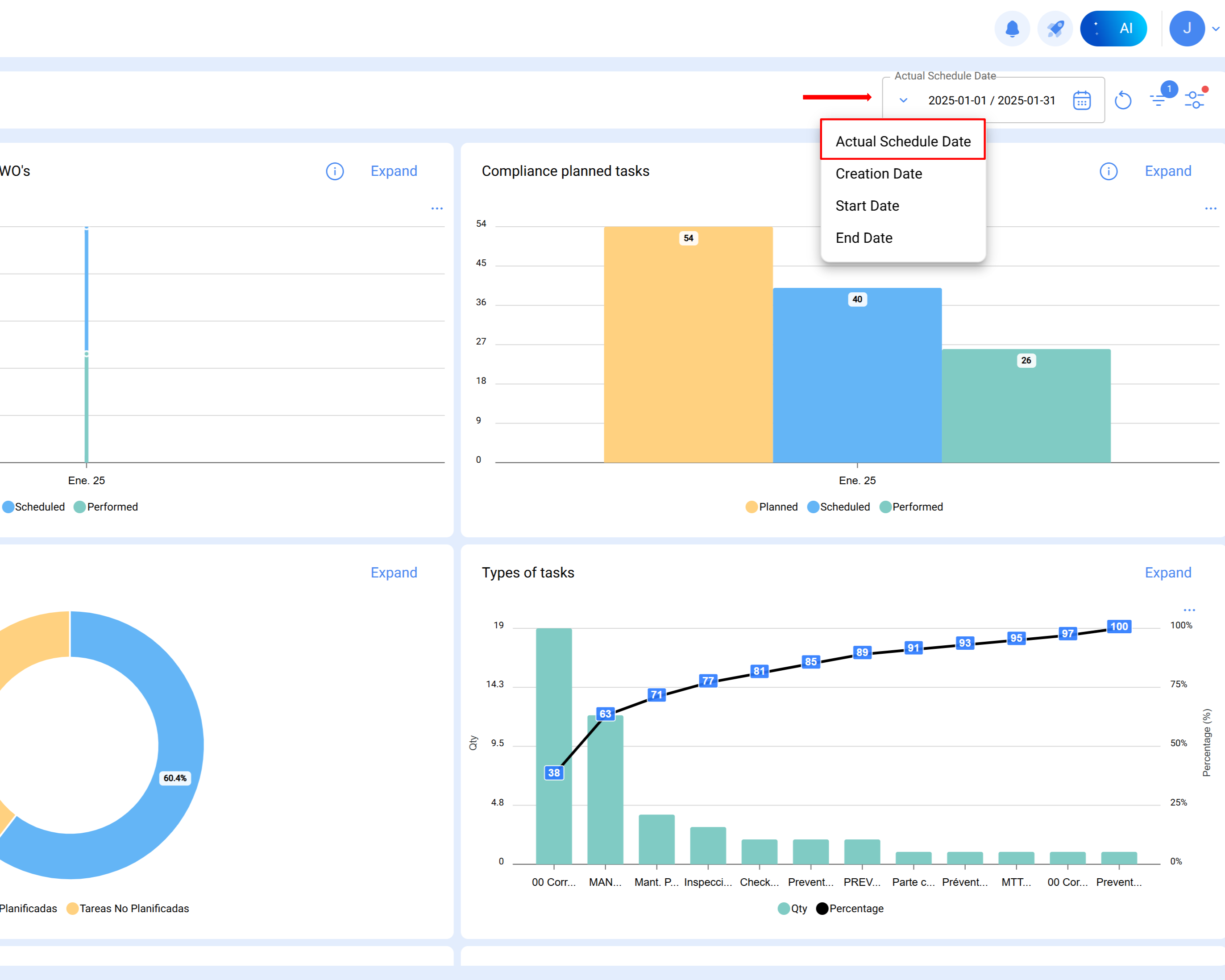Open three-dot menu on compliance chart
Image resolution: width=1225 pixels, height=980 pixels.
pos(1210,208)
